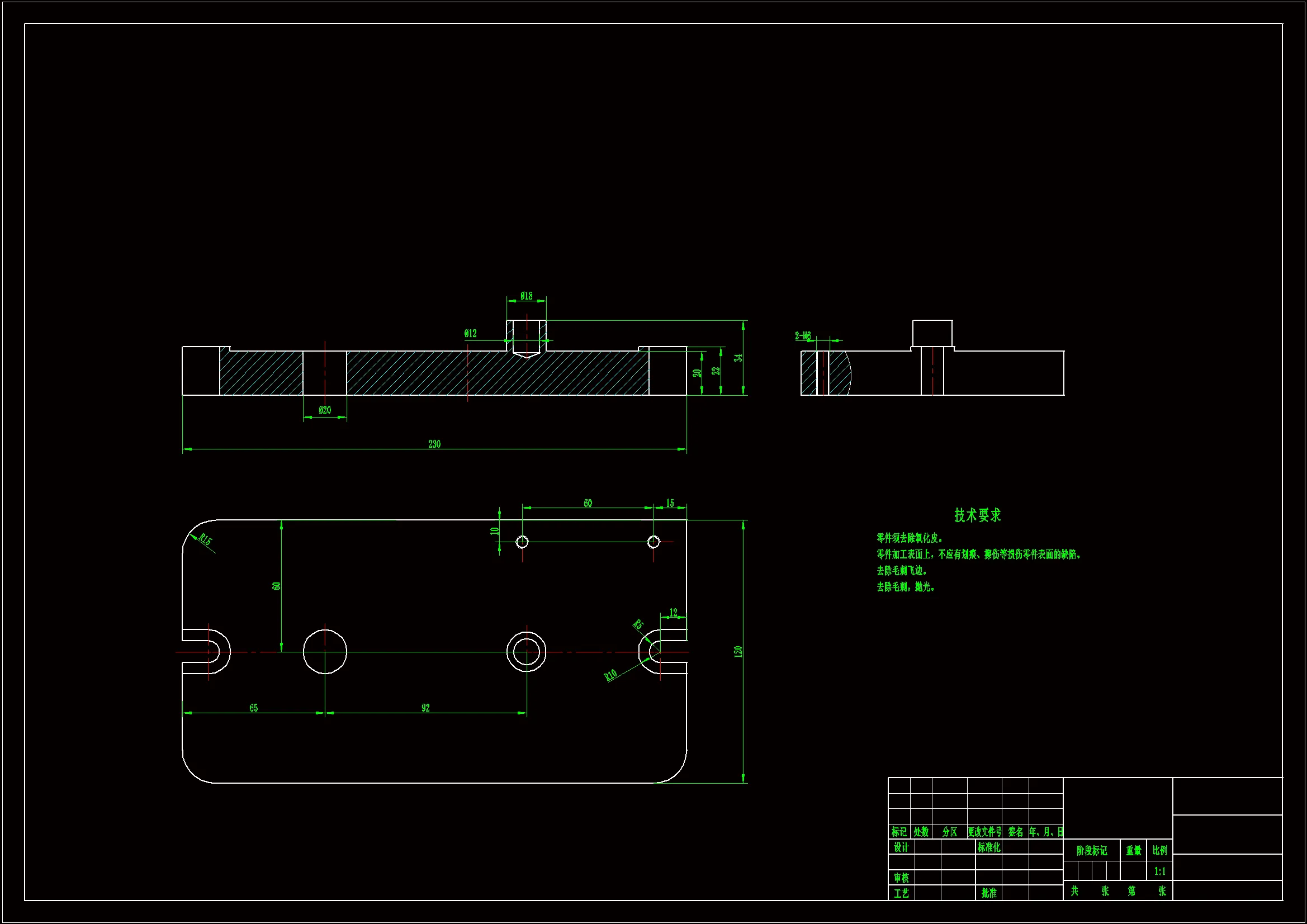Click the 技术要求 heading text
This screenshot has height=924, width=1307.
[x=977, y=515]
